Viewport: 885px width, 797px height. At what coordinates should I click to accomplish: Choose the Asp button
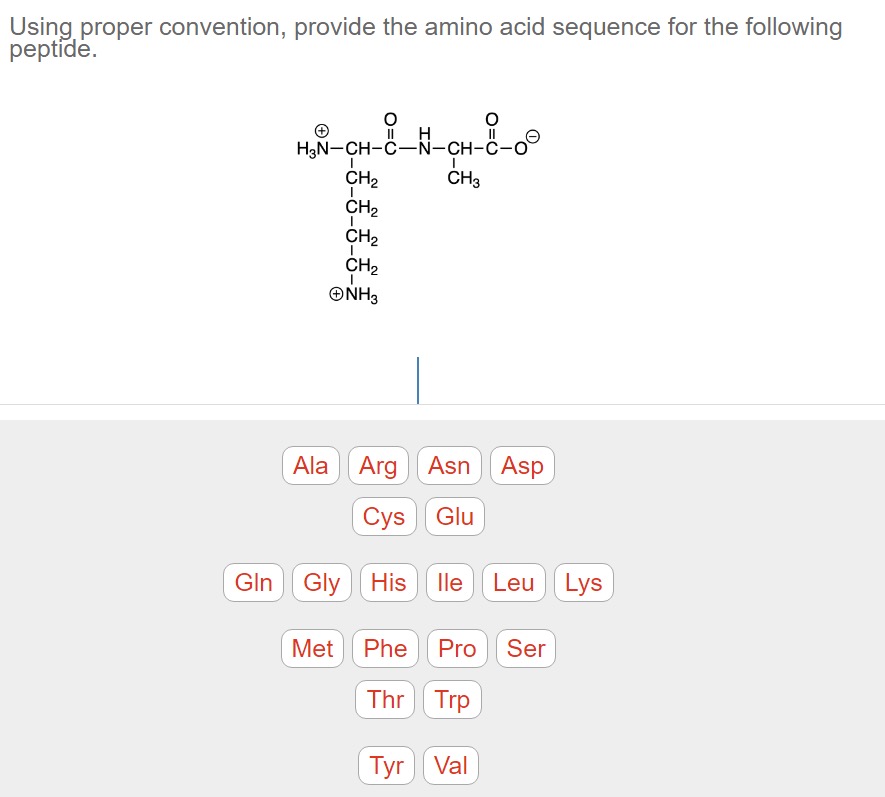pyautogui.click(x=522, y=465)
